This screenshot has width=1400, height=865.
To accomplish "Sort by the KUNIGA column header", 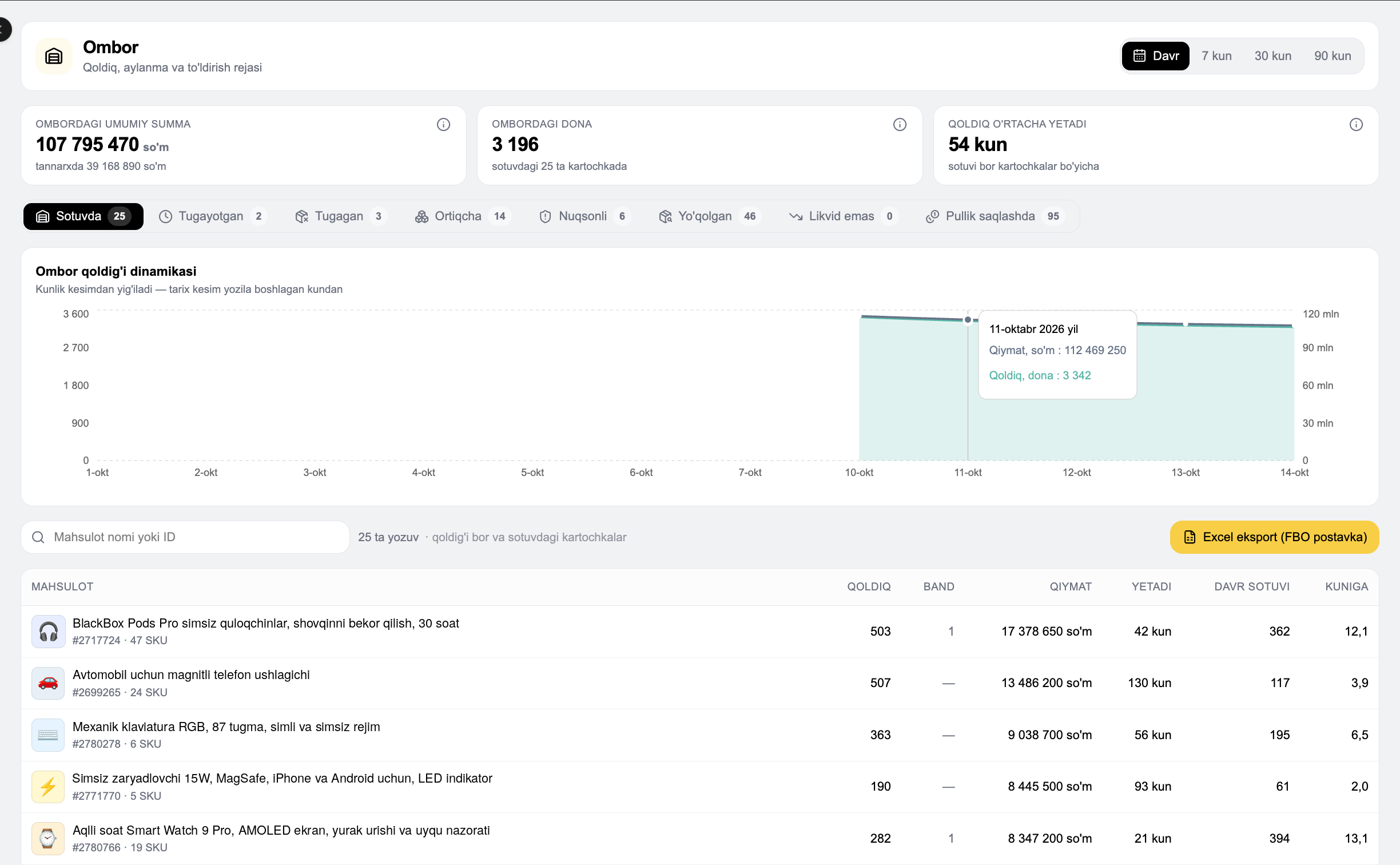I will pos(1347,587).
